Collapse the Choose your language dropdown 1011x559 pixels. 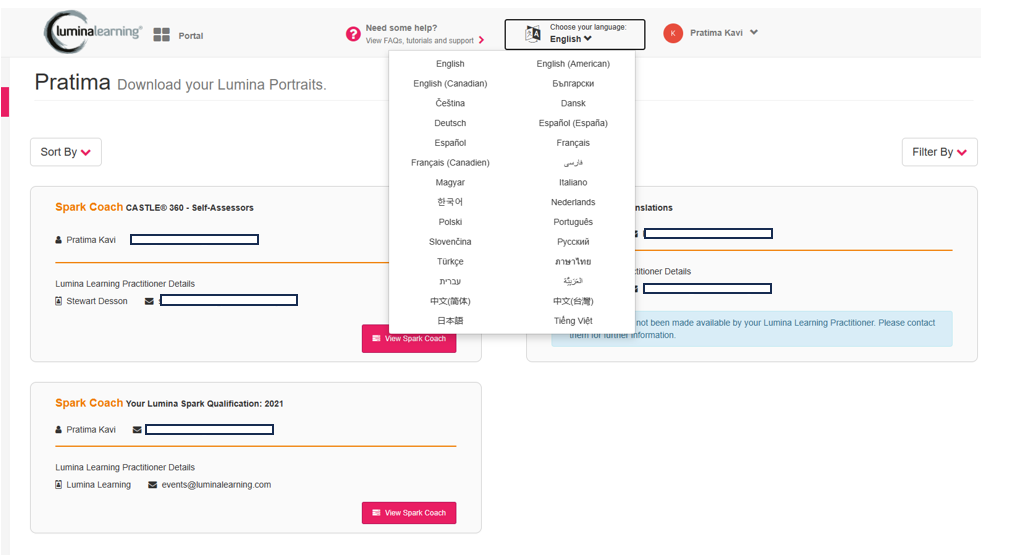pos(574,34)
